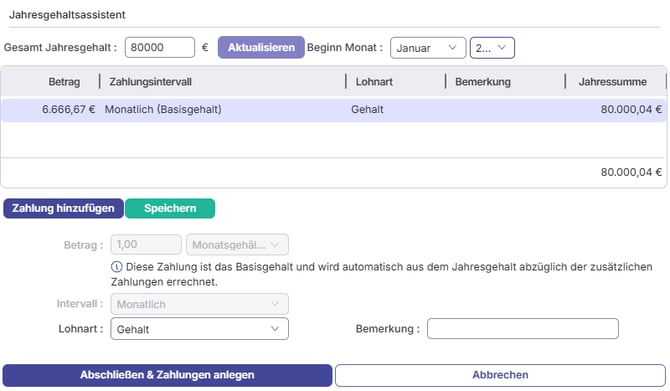
Task: Click the Aktualisieren button
Action: click(x=261, y=47)
